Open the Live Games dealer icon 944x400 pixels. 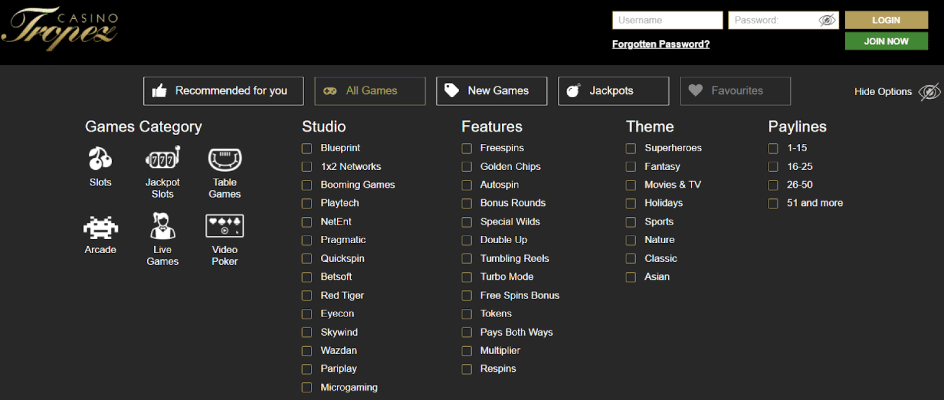(162, 226)
